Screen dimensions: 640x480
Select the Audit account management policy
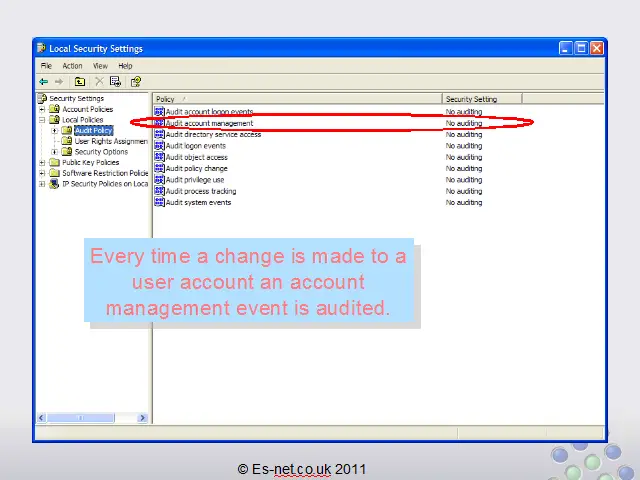click(x=209, y=124)
